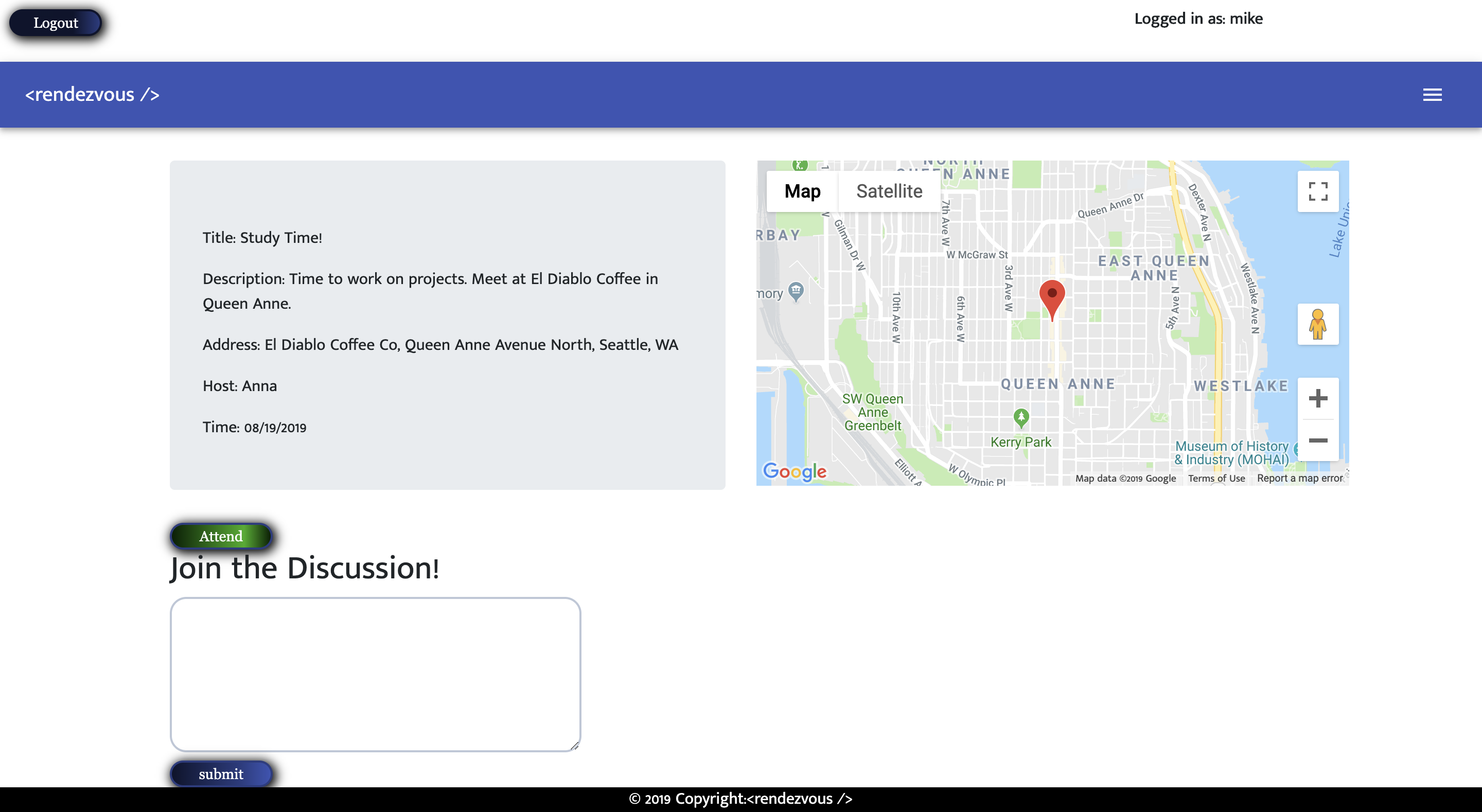Click the museum pin near Armory
Viewport: 1482px width, 812px height.
(x=796, y=291)
